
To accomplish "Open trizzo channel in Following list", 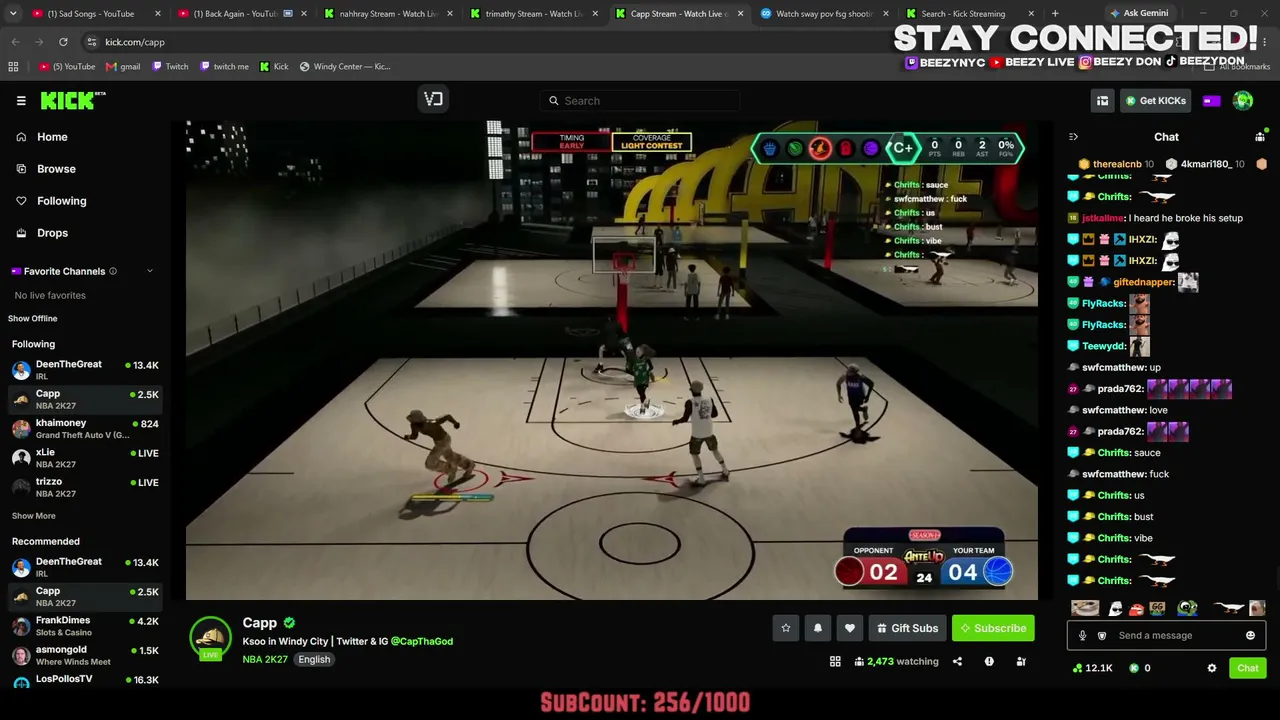I will coord(85,487).
